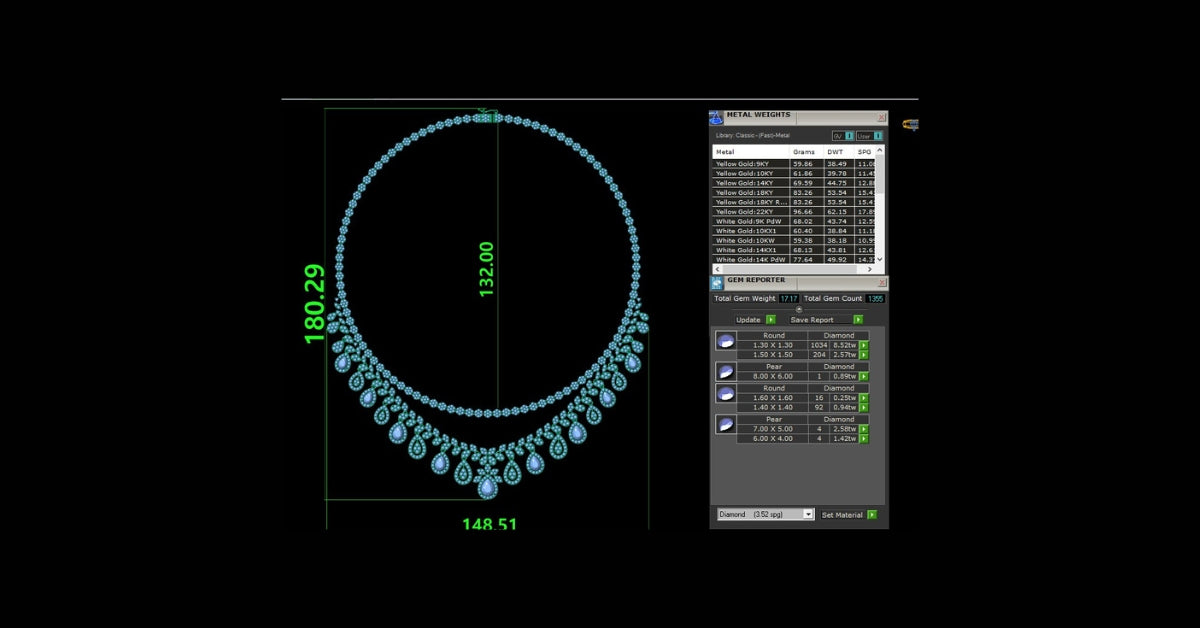Screen dimensions: 1200x628
Task: Select the 8.00 X 6.00 Pear gem icon
Action: 725,372
